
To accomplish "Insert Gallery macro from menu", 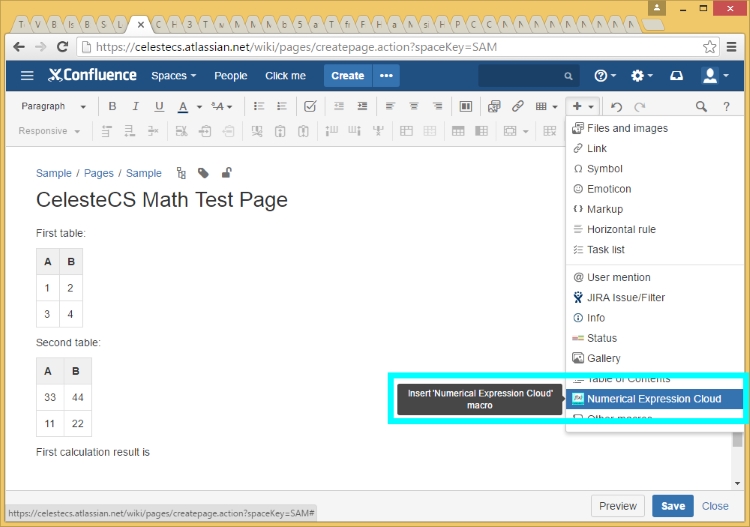I will [x=654, y=358].
